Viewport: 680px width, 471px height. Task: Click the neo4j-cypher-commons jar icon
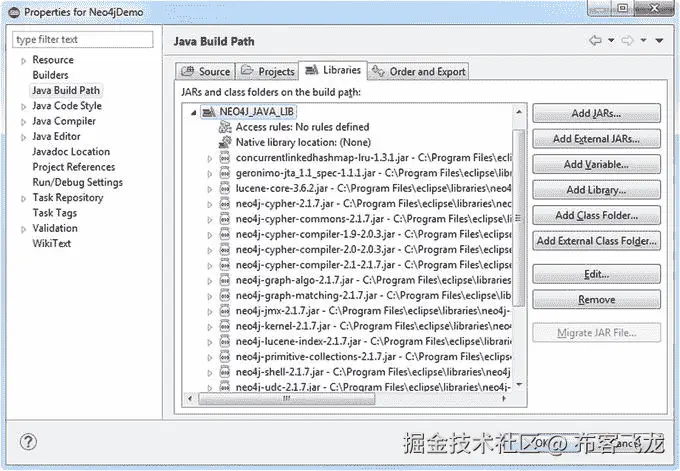click(225, 219)
